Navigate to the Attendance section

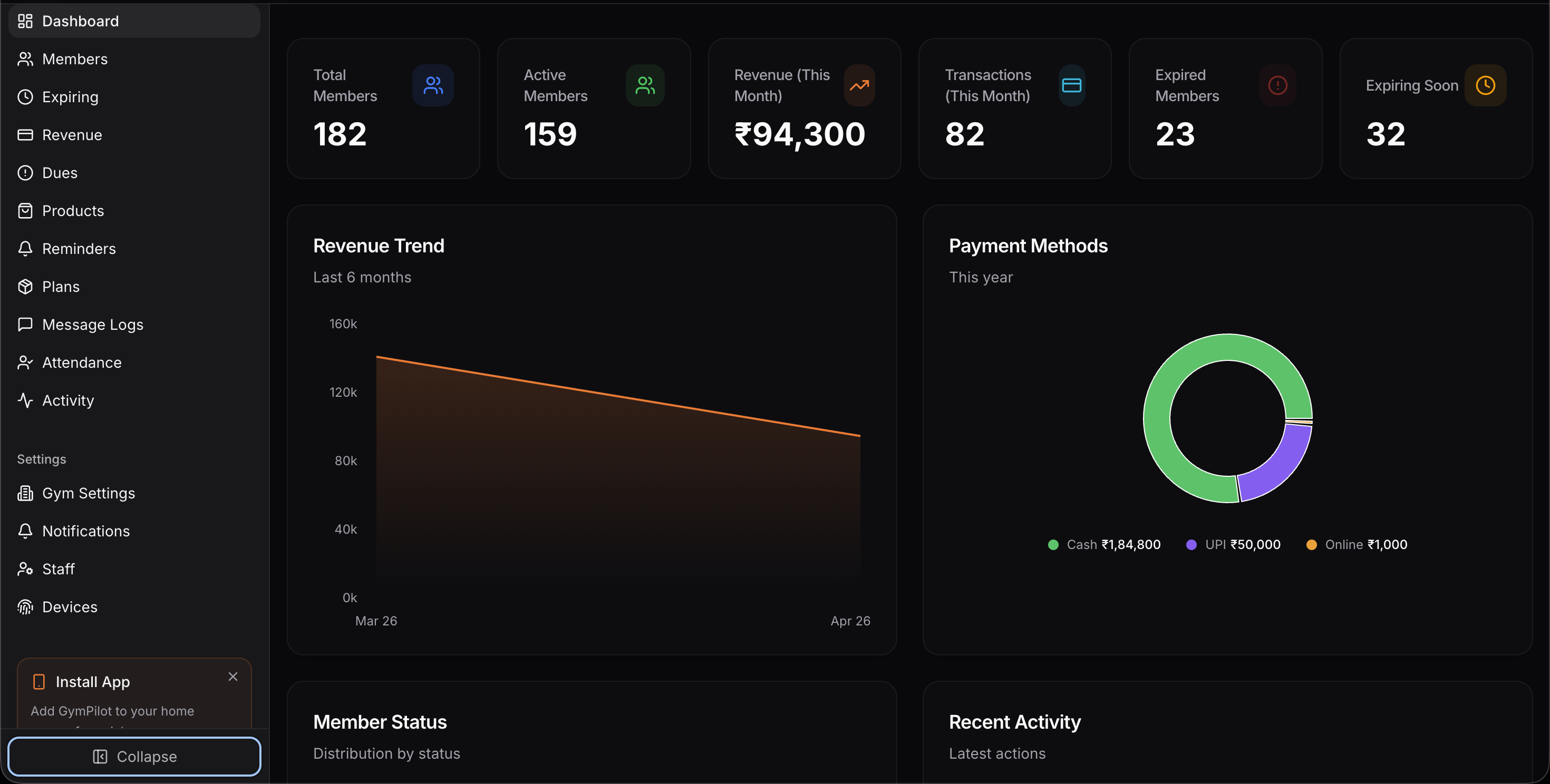tap(82, 362)
